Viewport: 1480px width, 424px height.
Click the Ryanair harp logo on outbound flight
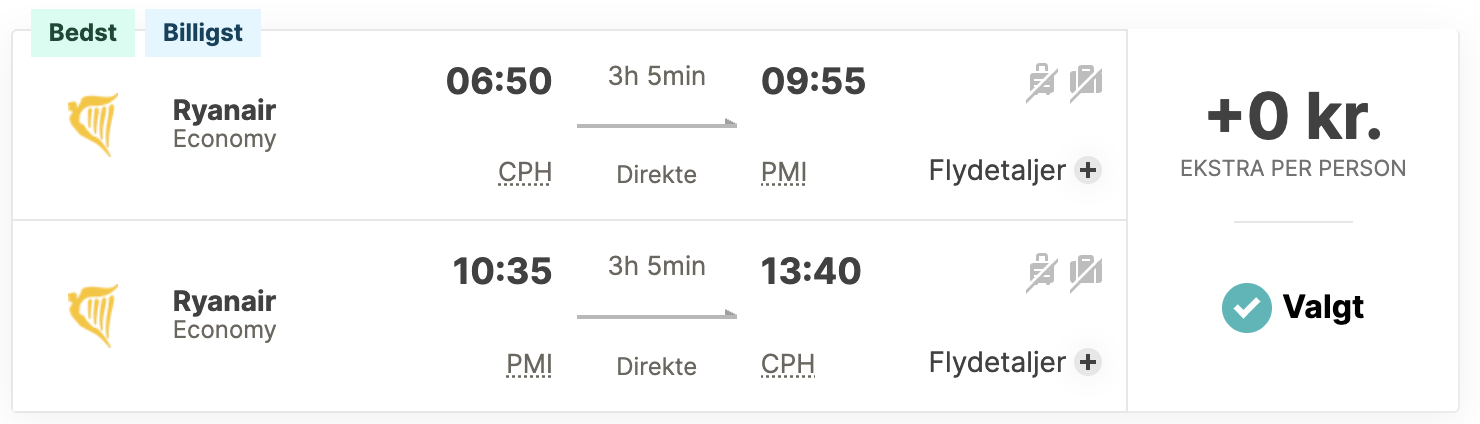coord(92,125)
